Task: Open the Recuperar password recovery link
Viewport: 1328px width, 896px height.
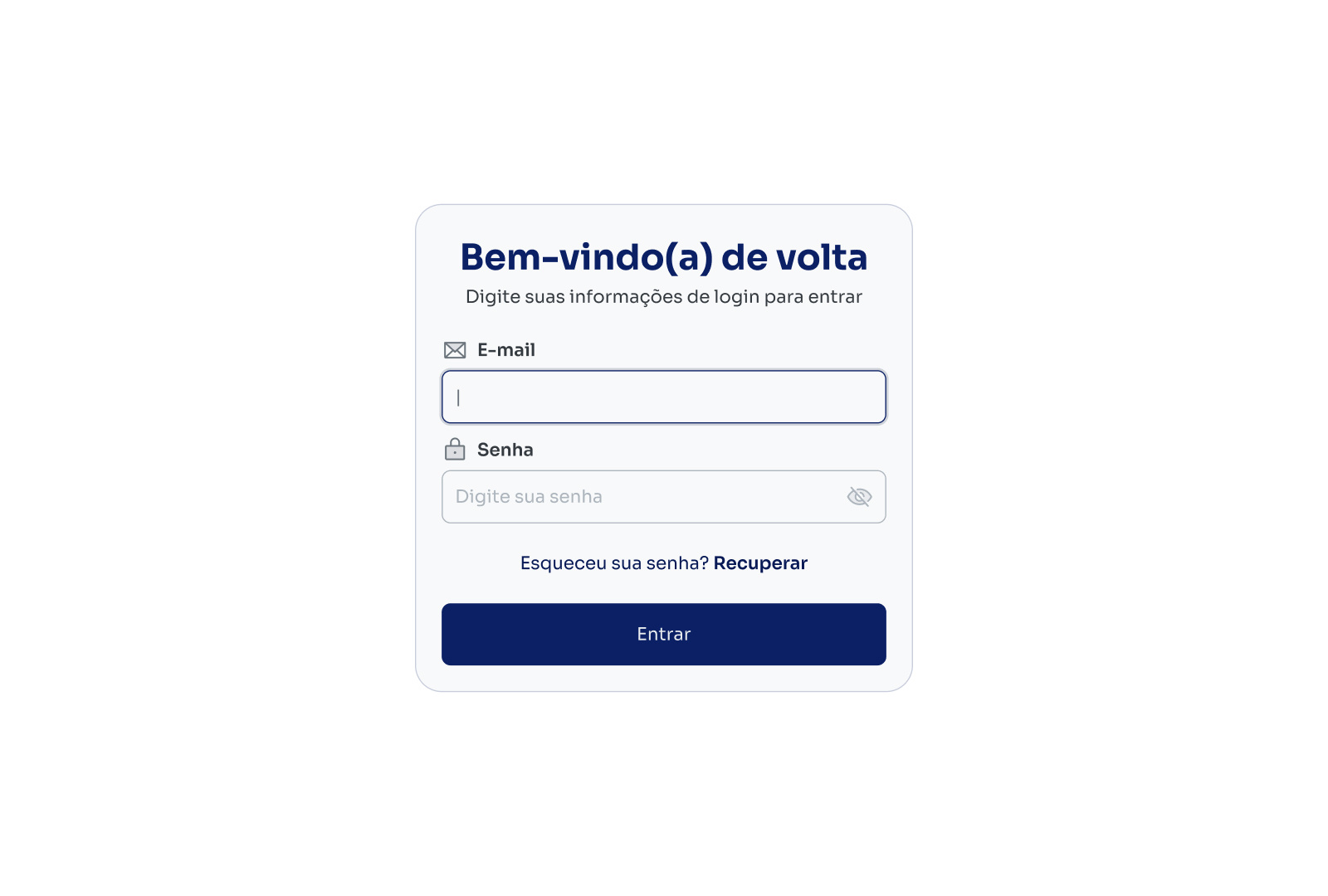Action: click(x=760, y=562)
